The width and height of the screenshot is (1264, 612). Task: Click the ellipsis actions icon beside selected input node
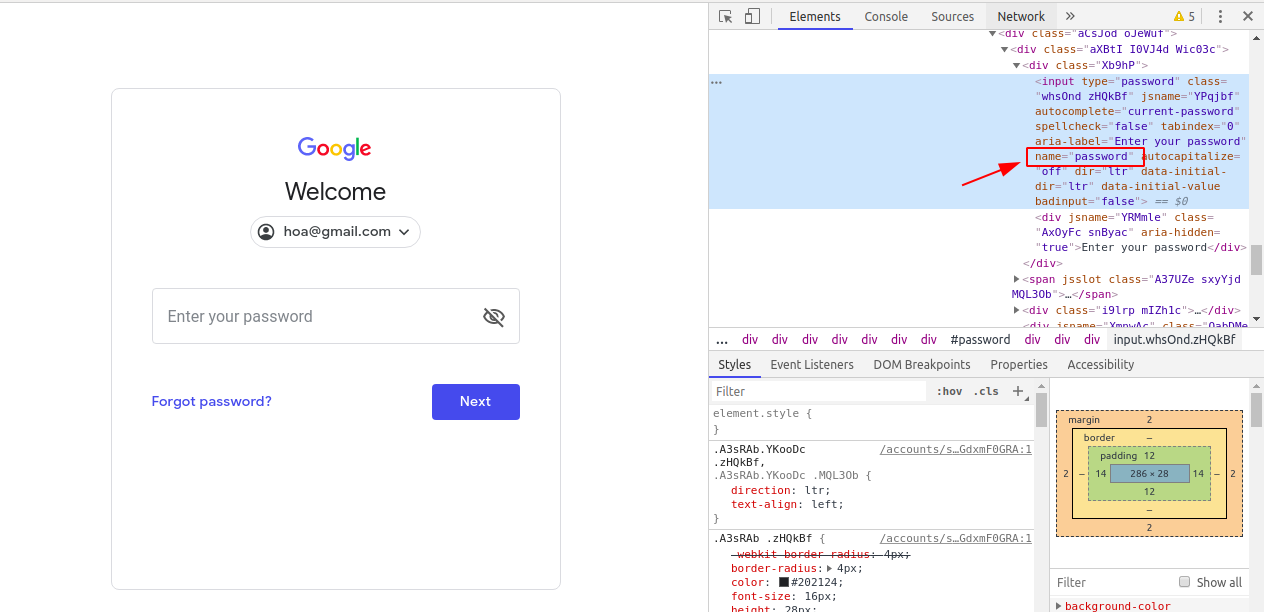(x=716, y=82)
